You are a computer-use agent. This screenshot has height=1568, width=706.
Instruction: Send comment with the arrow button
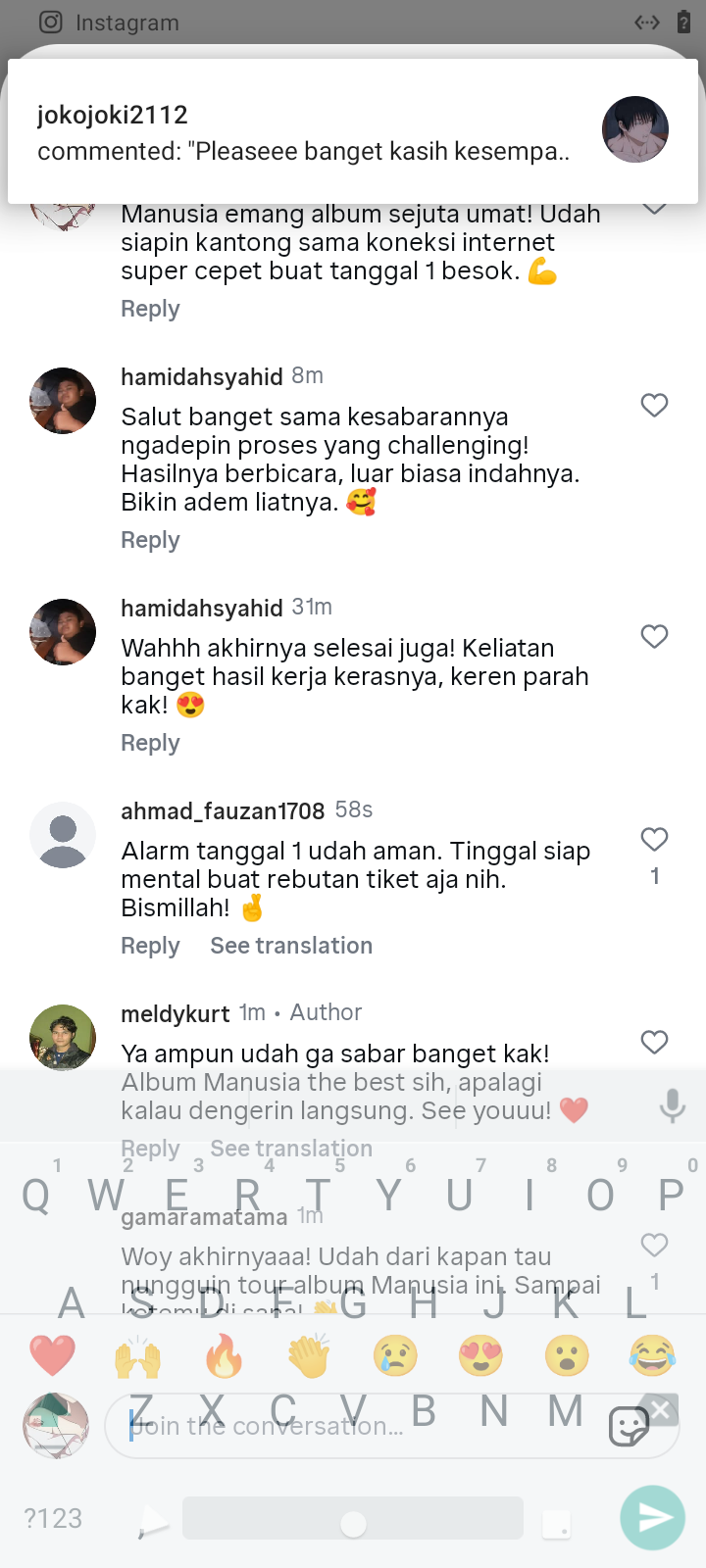653,1518
